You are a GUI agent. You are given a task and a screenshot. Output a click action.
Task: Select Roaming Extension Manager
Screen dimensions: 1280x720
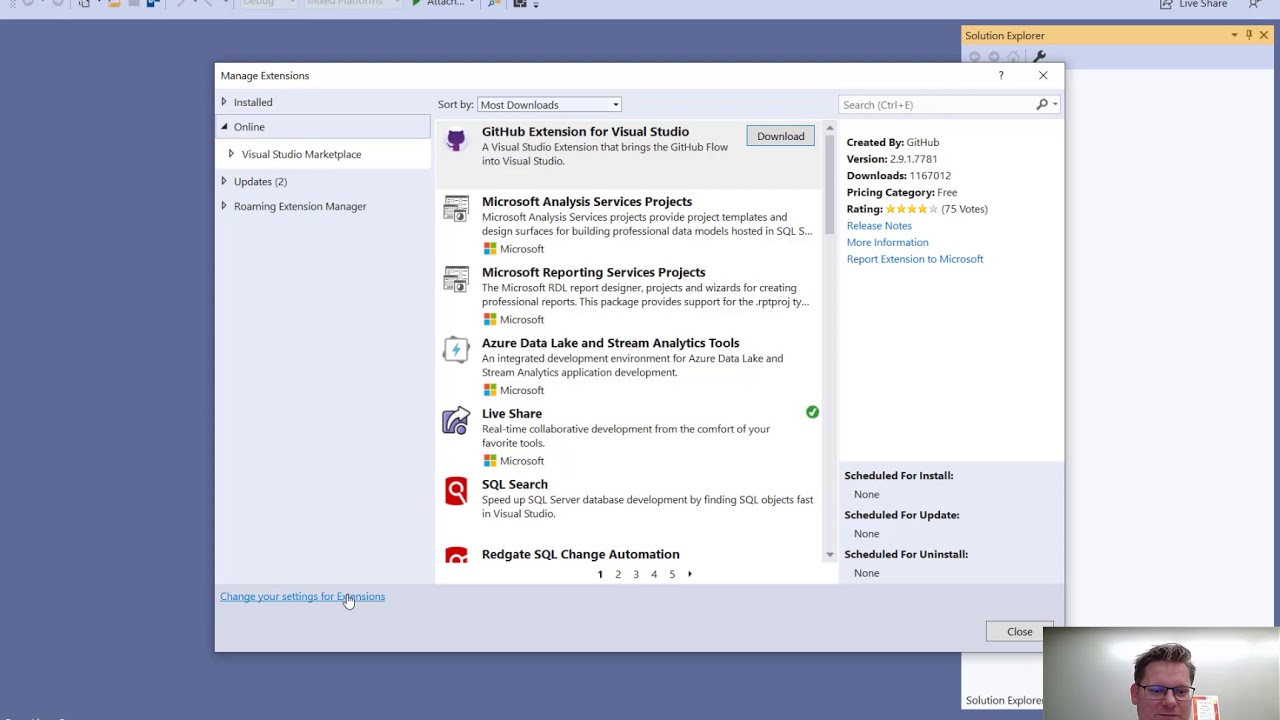[300, 206]
